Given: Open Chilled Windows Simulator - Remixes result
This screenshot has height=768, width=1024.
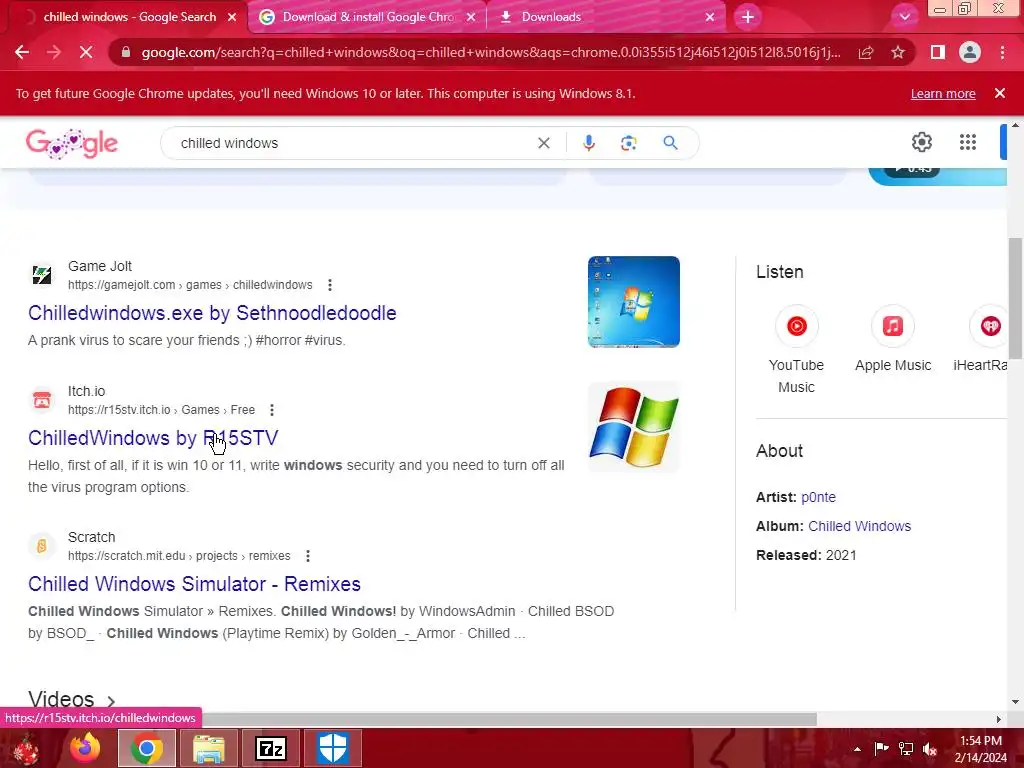Looking at the screenshot, I should point(194,584).
